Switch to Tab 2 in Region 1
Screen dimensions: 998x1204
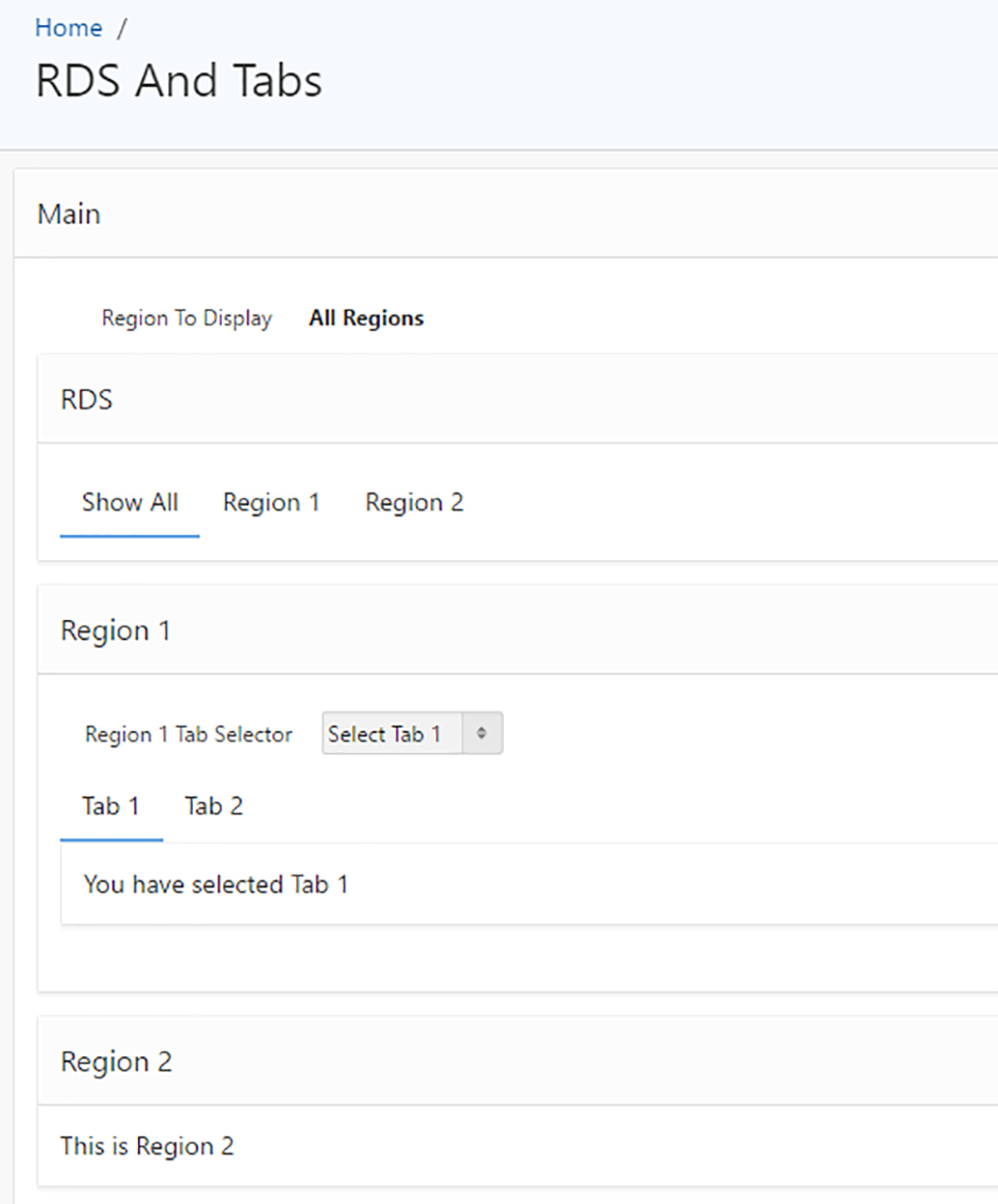click(x=213, y=805)
